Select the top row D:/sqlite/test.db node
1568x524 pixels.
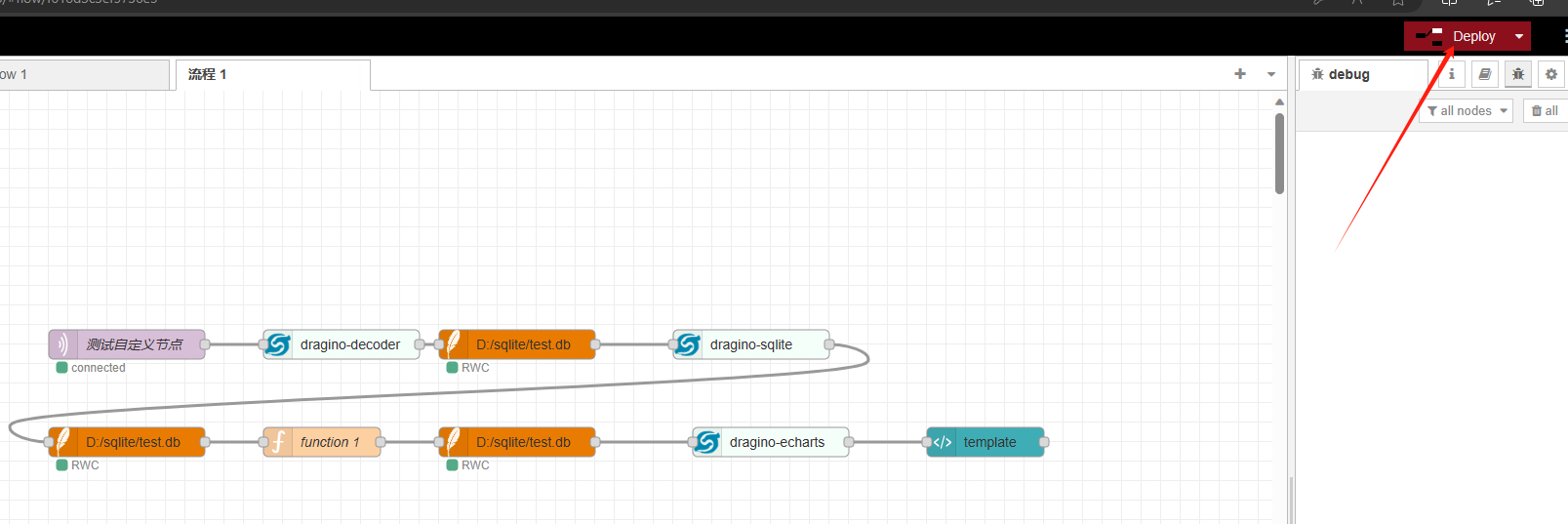click(517, 344)
